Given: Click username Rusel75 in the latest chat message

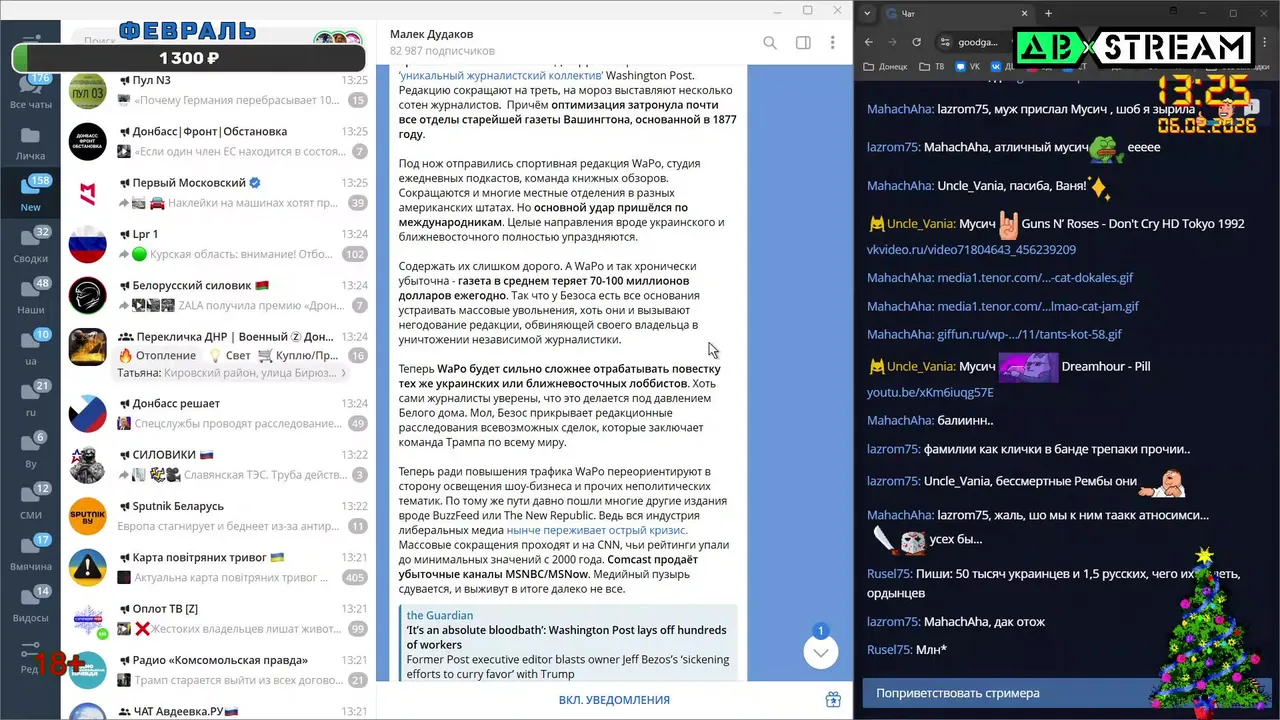Looking at the screenshot, I should tap(889, 650).
